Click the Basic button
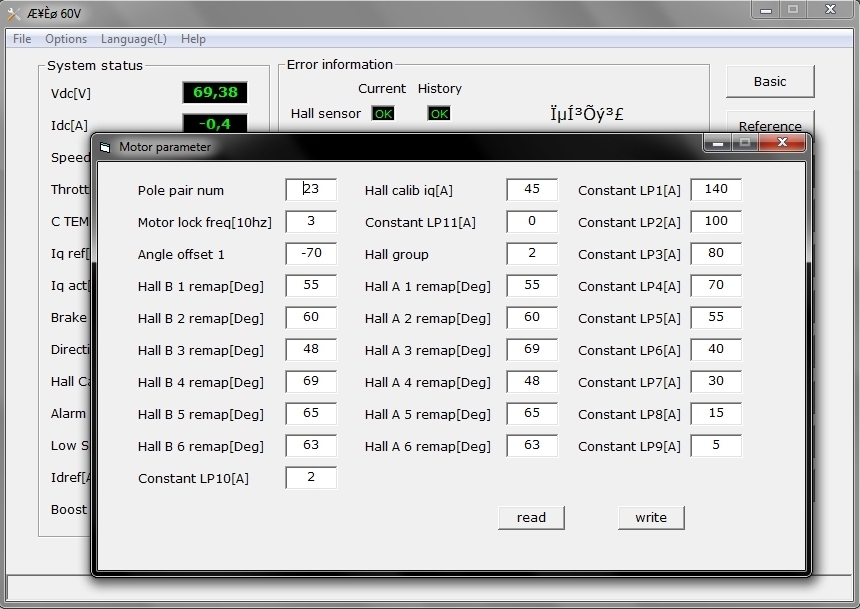The image size is (860, 609). click(x=769, y=82)
